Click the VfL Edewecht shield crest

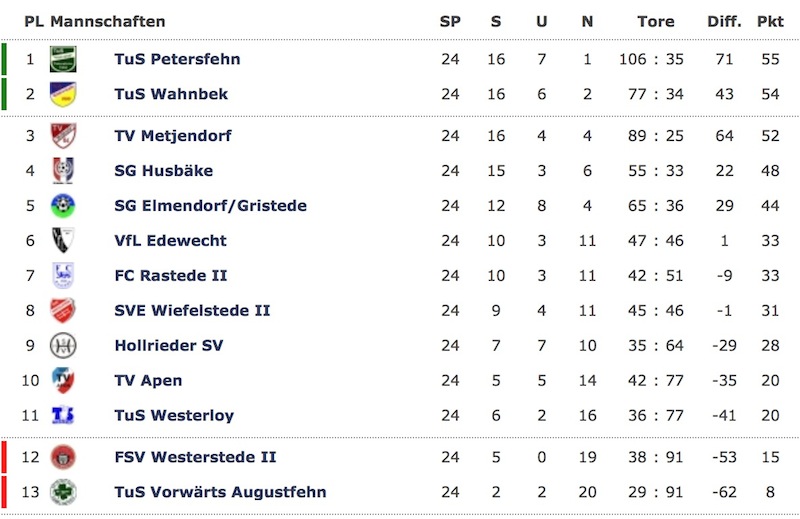(63, 241)
